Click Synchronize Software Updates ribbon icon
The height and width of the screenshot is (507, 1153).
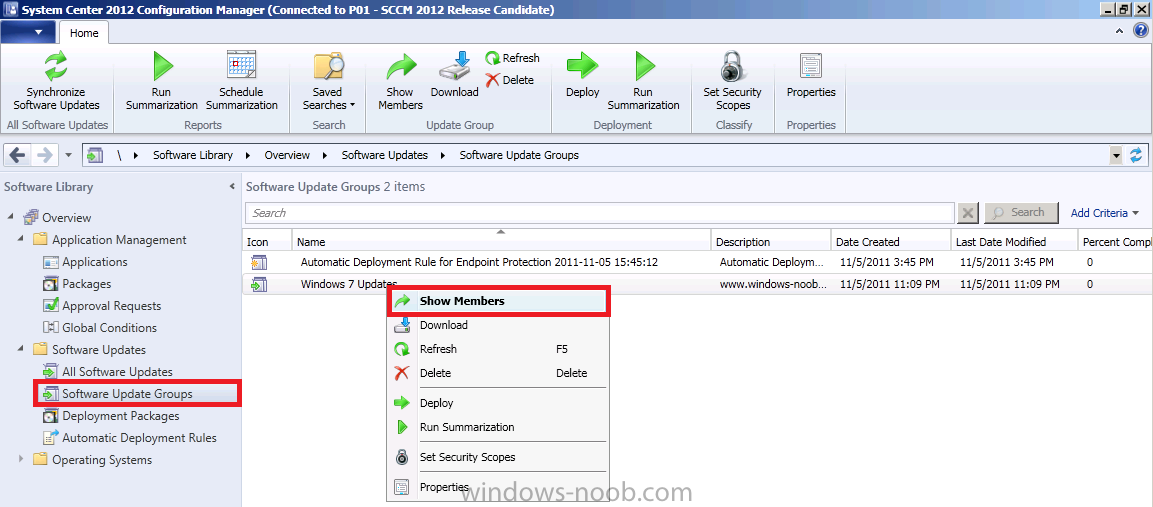[x=56, y=66]
